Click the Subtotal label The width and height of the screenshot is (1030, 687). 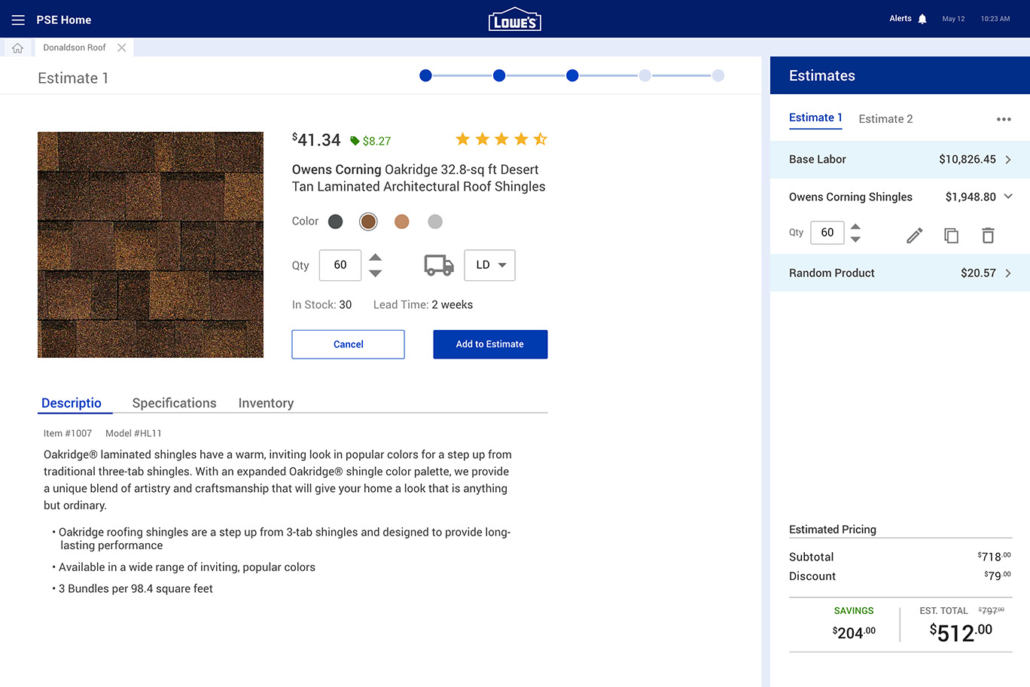811,557
